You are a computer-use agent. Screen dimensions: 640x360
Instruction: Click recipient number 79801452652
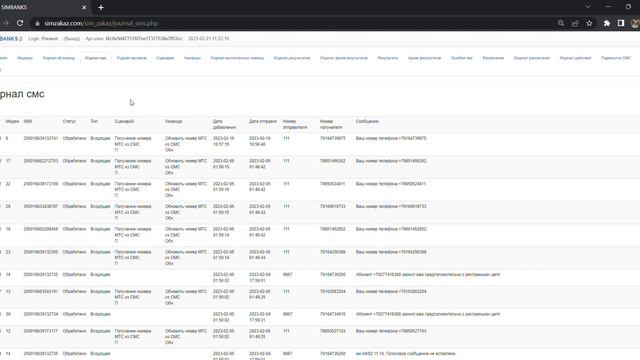tap(333, 229)
